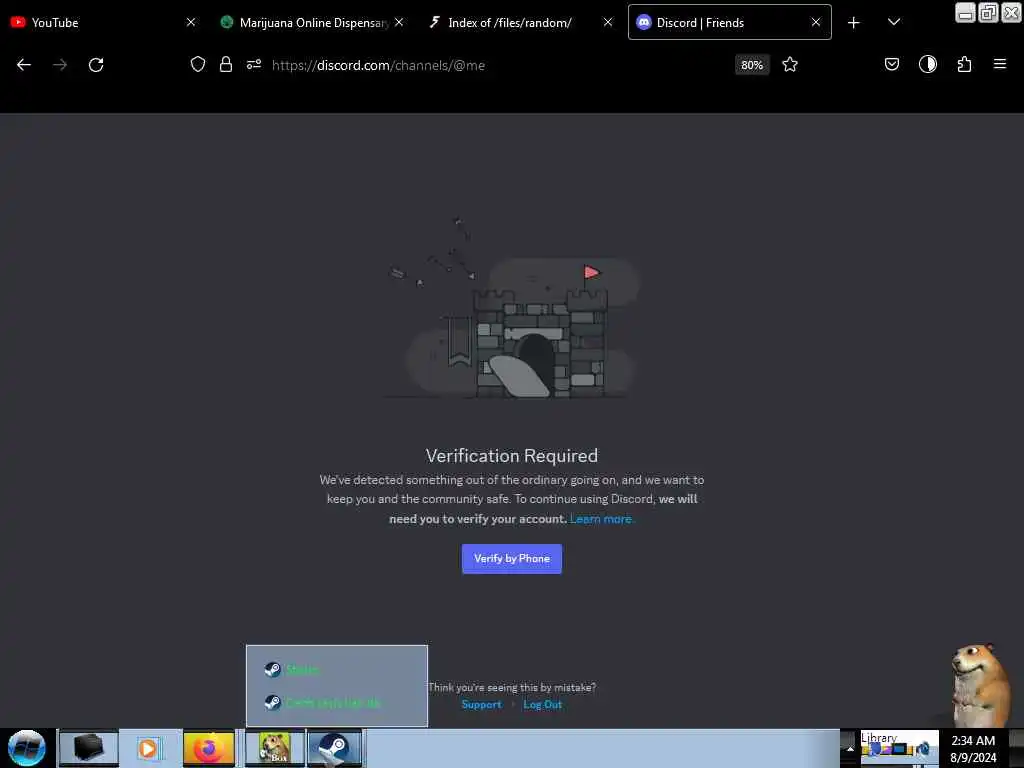Open the clock showing 2:34 AM
Screen dimensions: 1024x768
[x=973, y=748]
